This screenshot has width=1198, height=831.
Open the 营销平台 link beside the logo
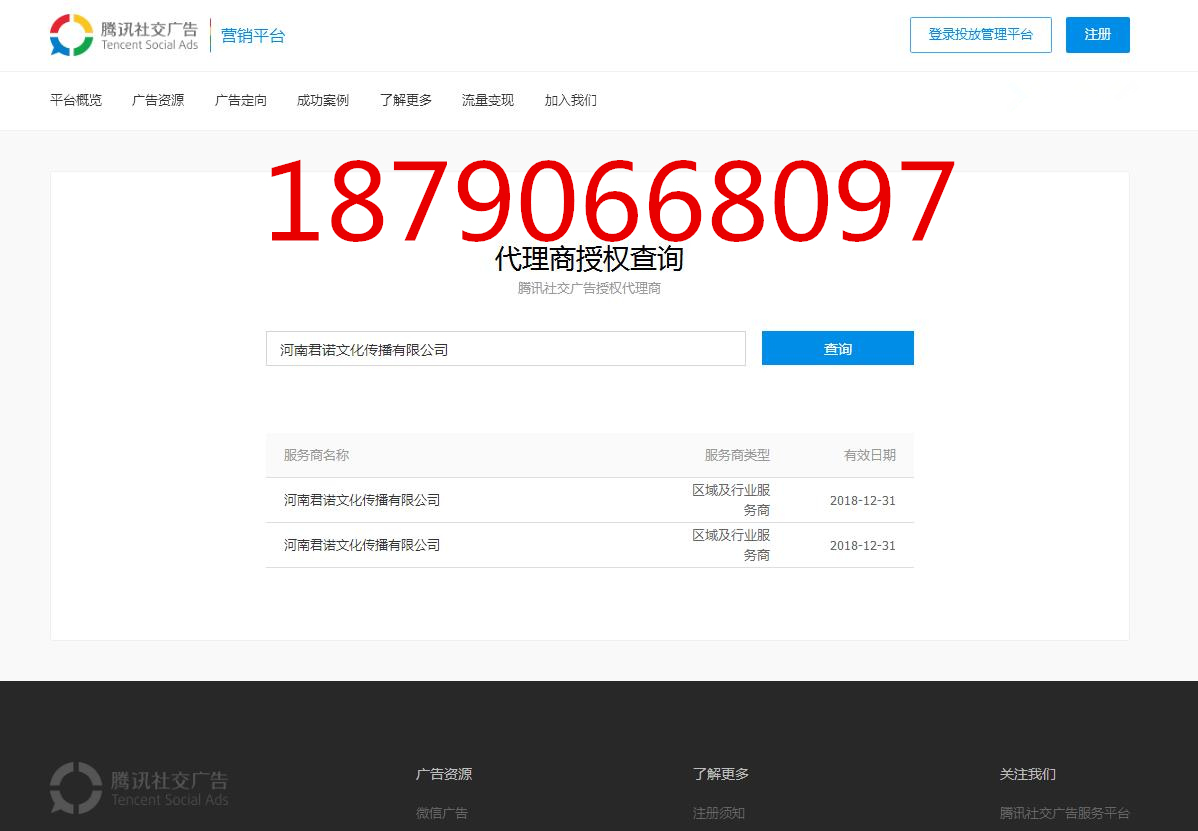pyautogui.click(x=253, y=36)
